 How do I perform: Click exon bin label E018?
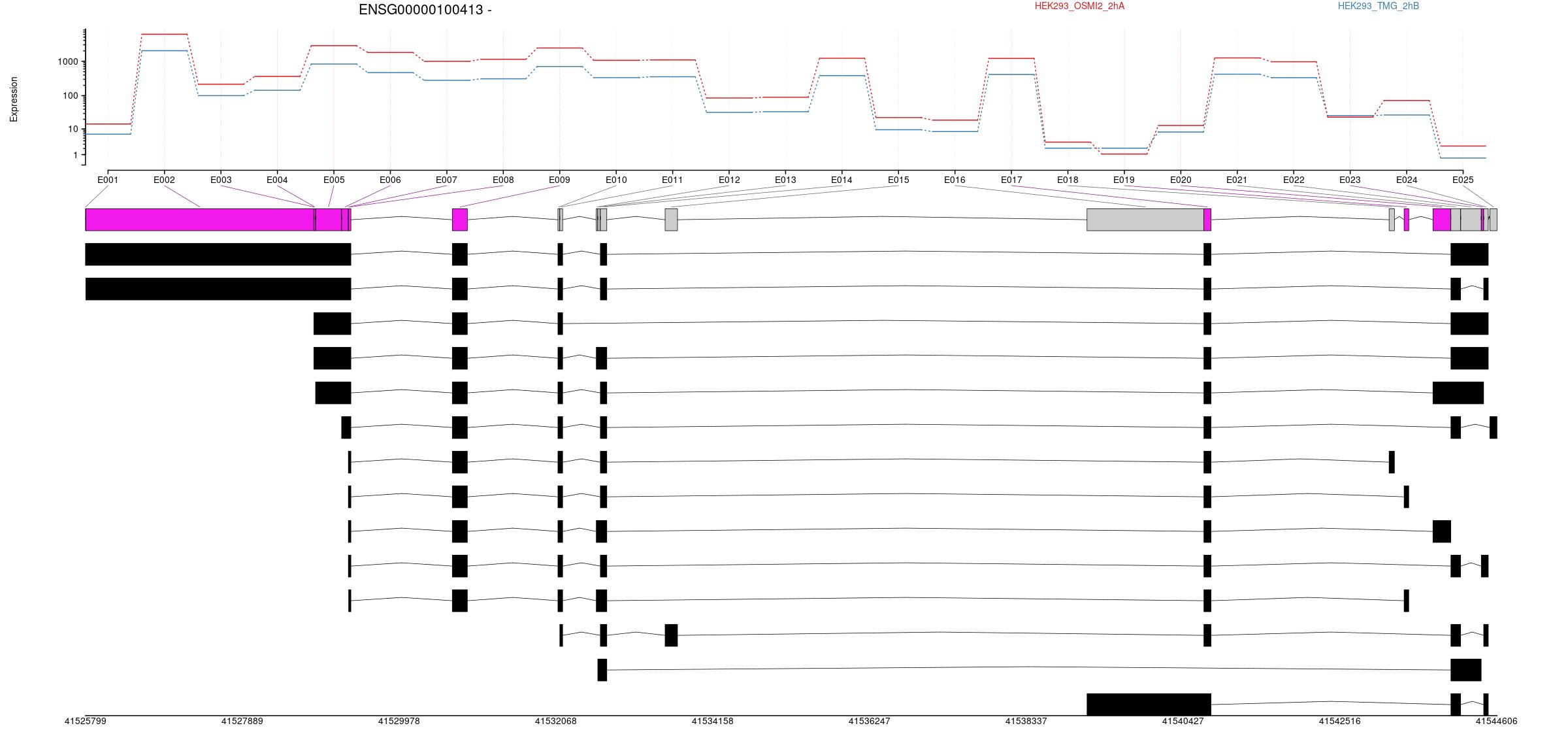[1068, 180]
